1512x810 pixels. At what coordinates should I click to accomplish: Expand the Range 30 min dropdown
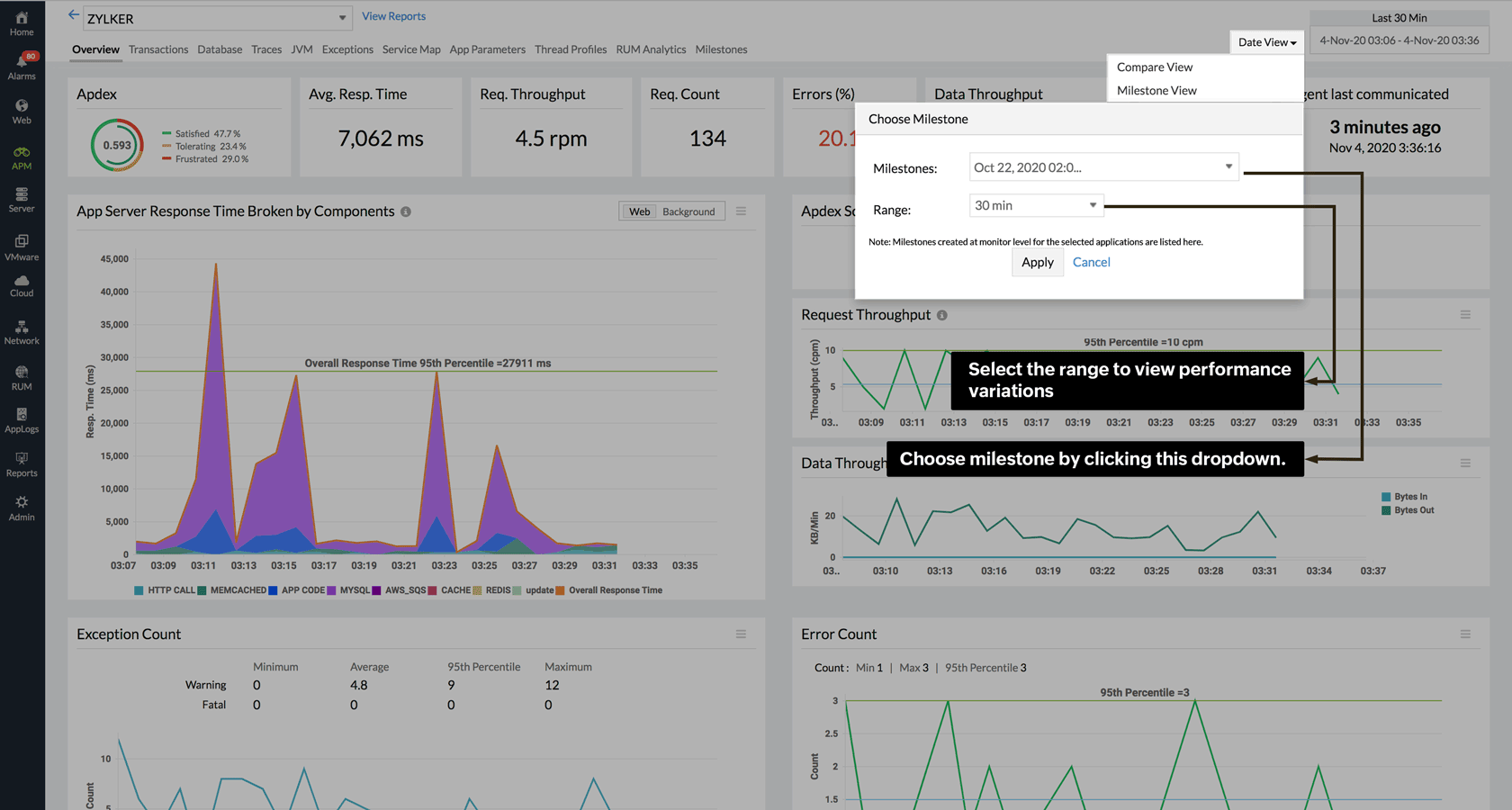coord(1036,206)
